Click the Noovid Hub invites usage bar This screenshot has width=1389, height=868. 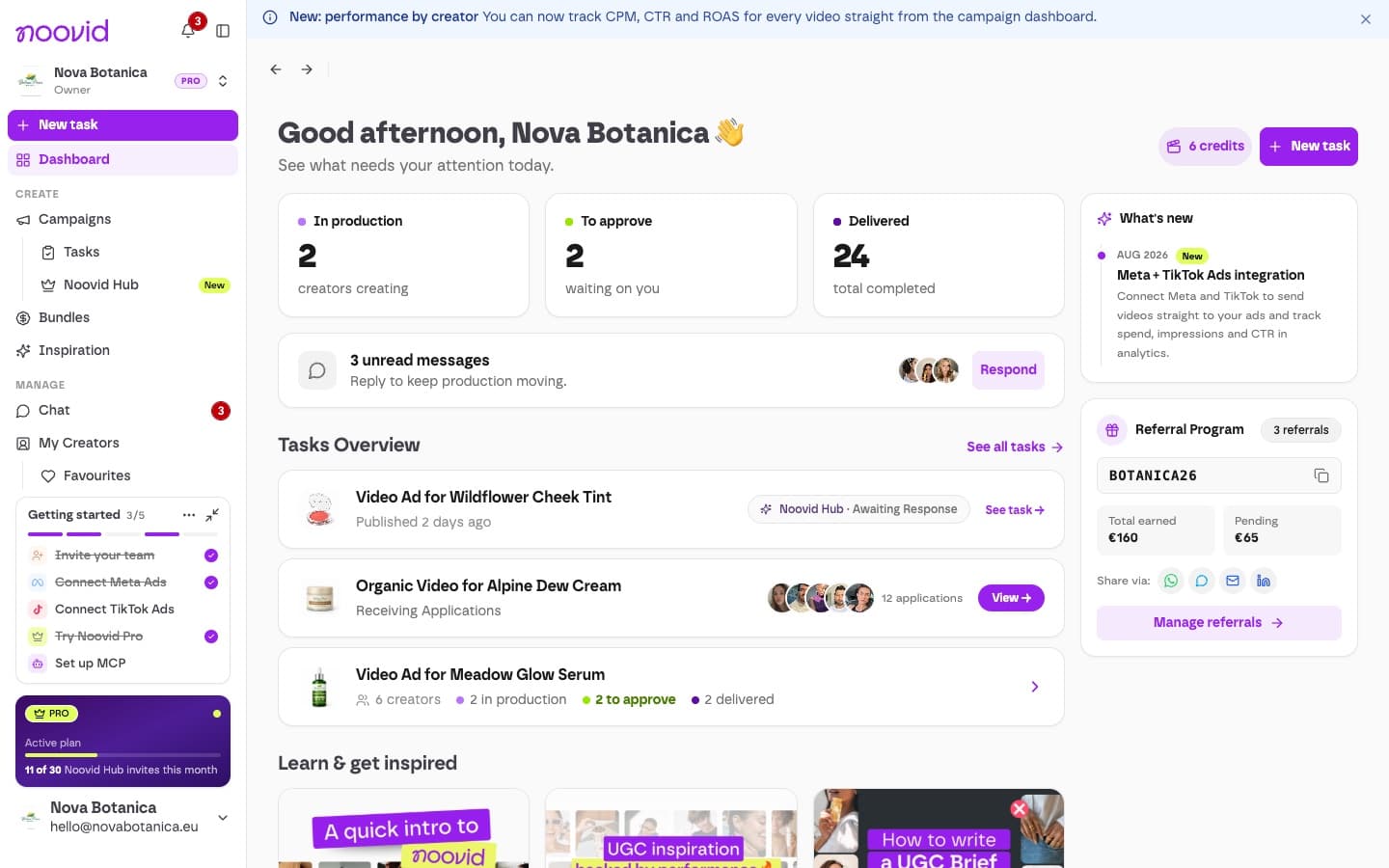coord(123,755)
